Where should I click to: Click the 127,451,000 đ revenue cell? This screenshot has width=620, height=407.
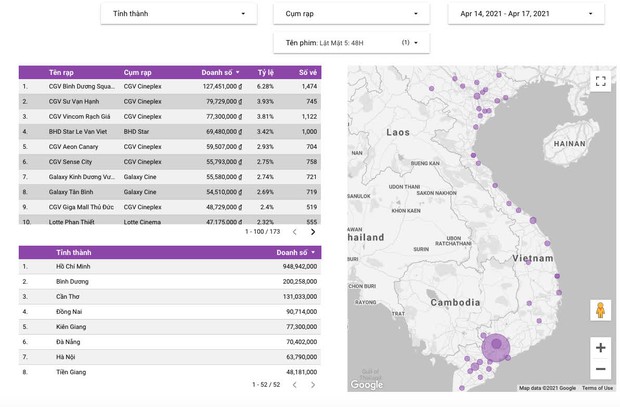(x=222, y=86)
